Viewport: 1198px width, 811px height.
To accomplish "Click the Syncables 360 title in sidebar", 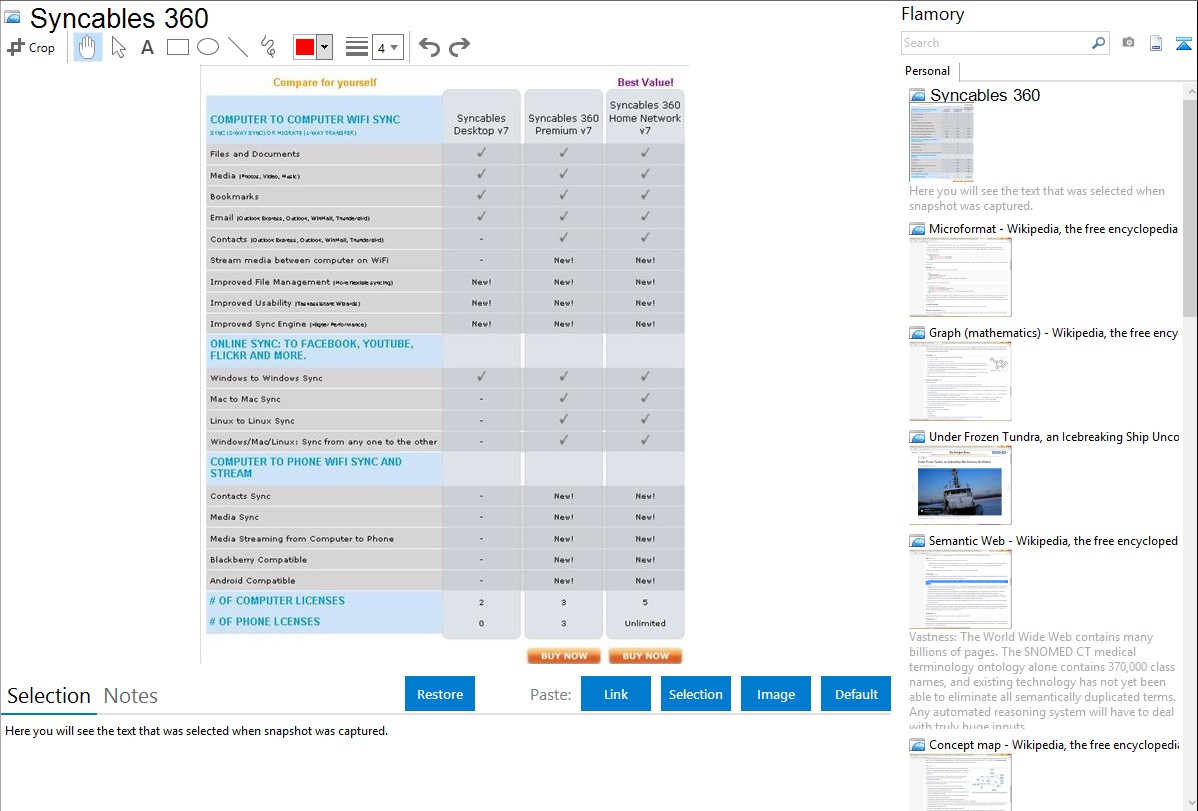I will (x=985, y=96).
